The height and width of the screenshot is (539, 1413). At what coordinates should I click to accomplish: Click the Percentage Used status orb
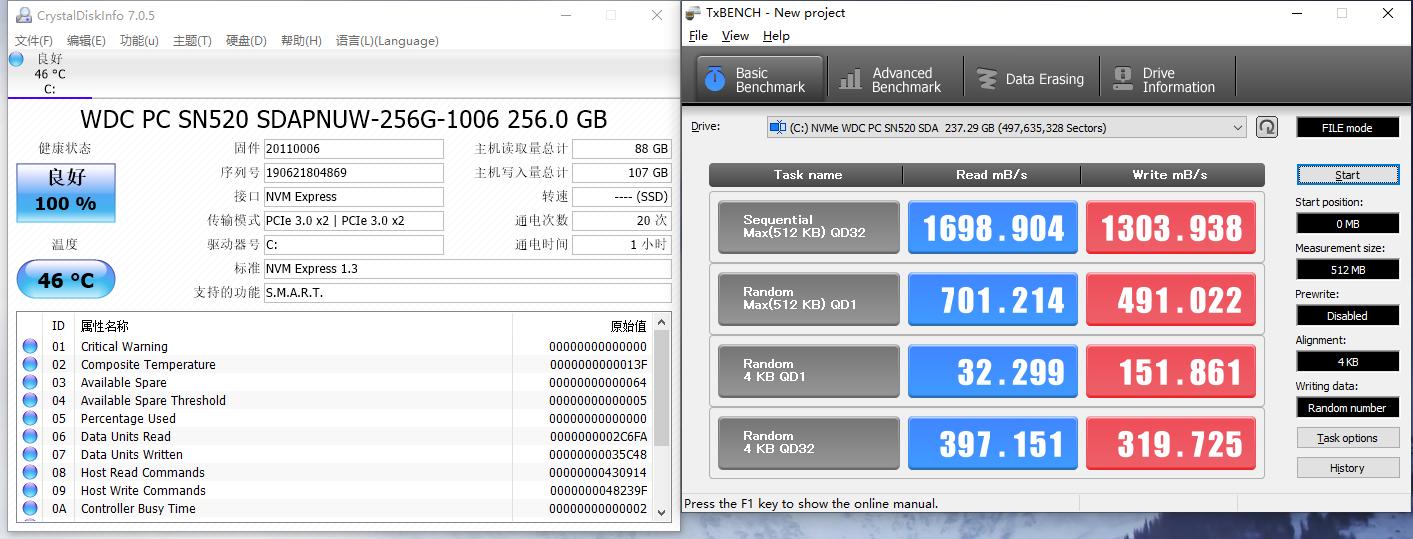click(30, 419)
